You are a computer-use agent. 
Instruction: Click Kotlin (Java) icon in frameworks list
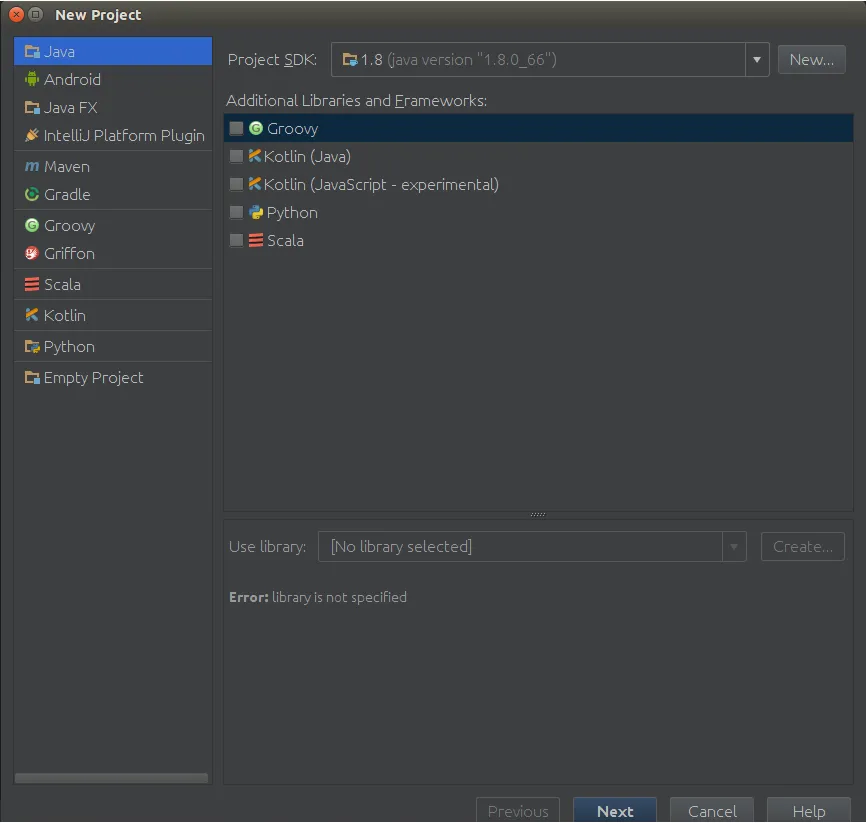click(x=255, y=156)
